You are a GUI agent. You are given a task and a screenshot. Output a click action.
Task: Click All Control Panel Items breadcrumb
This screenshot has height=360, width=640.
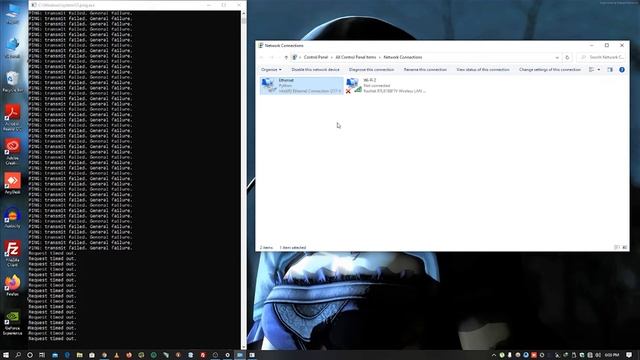pos(356,58)
